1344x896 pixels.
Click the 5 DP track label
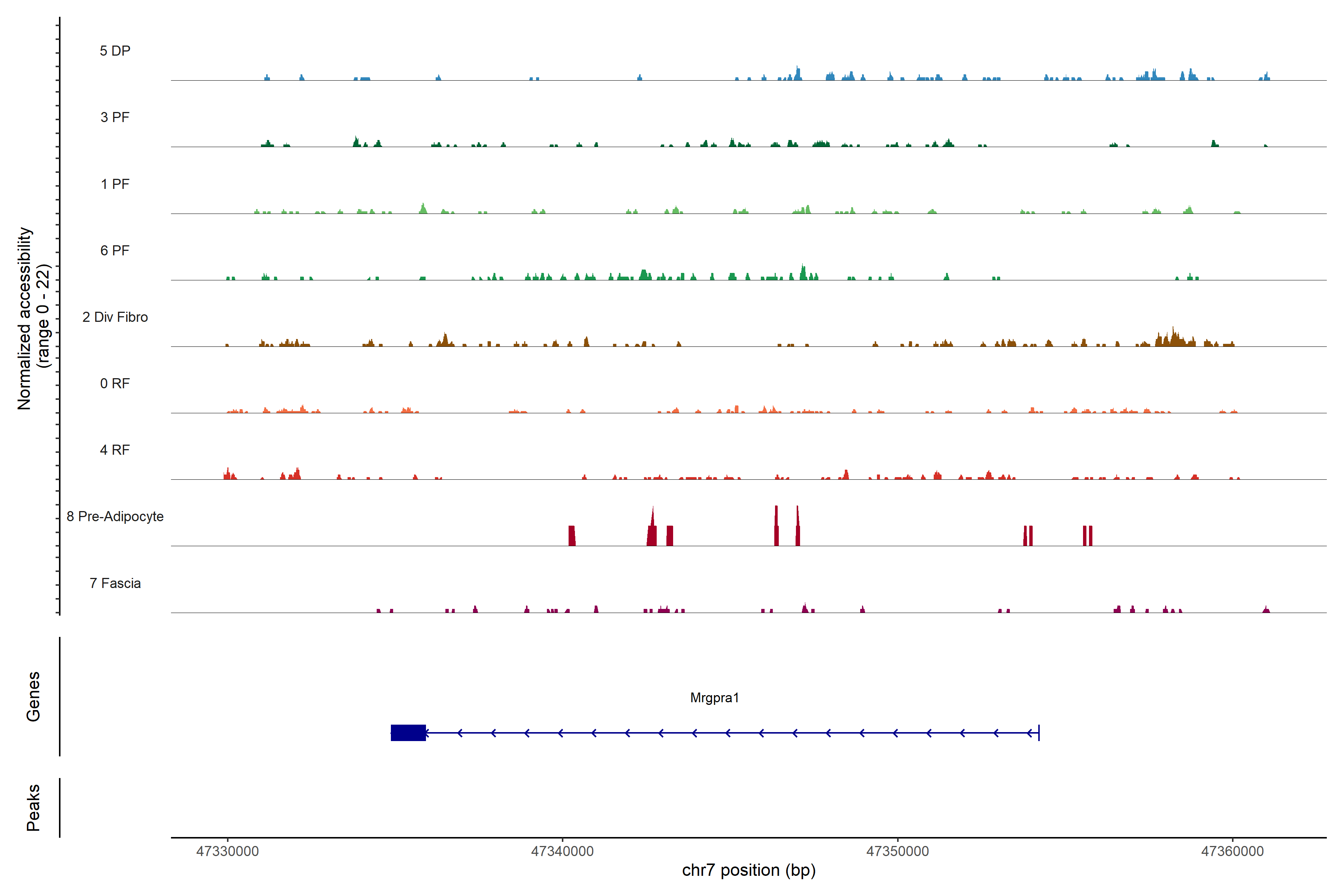pos(115,51)
